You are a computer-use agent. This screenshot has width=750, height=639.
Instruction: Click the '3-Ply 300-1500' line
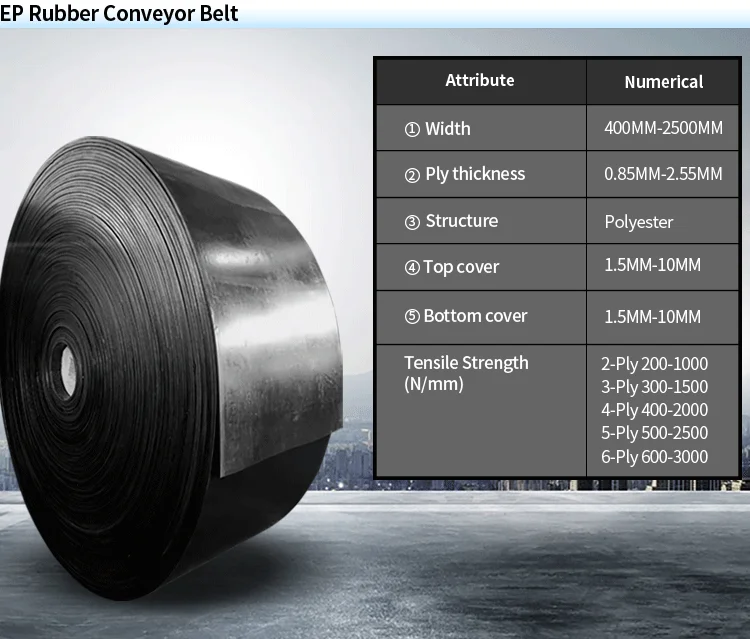click(x=654, y=387)
